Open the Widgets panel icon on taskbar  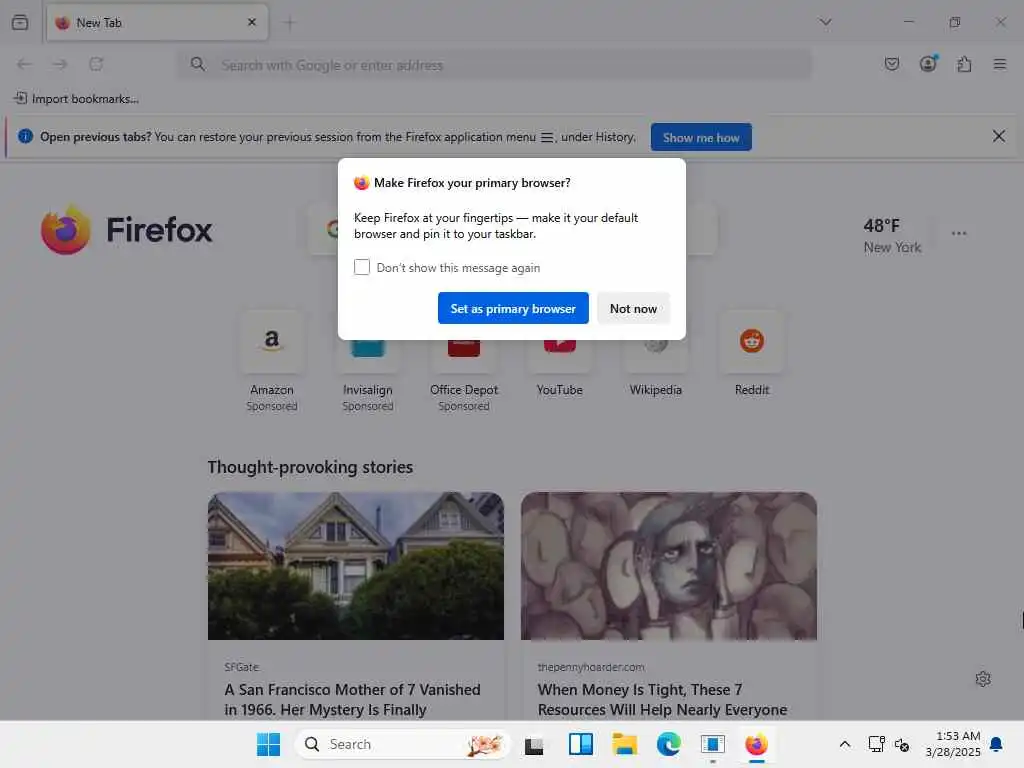581,744
